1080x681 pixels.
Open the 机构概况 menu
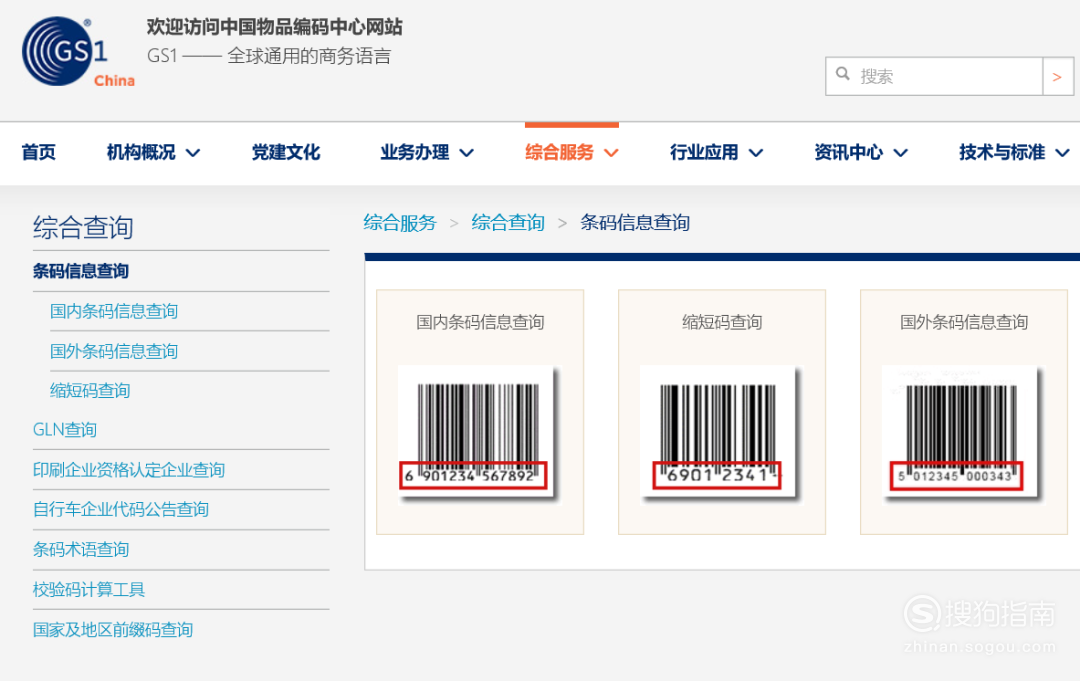click(141, 152)
